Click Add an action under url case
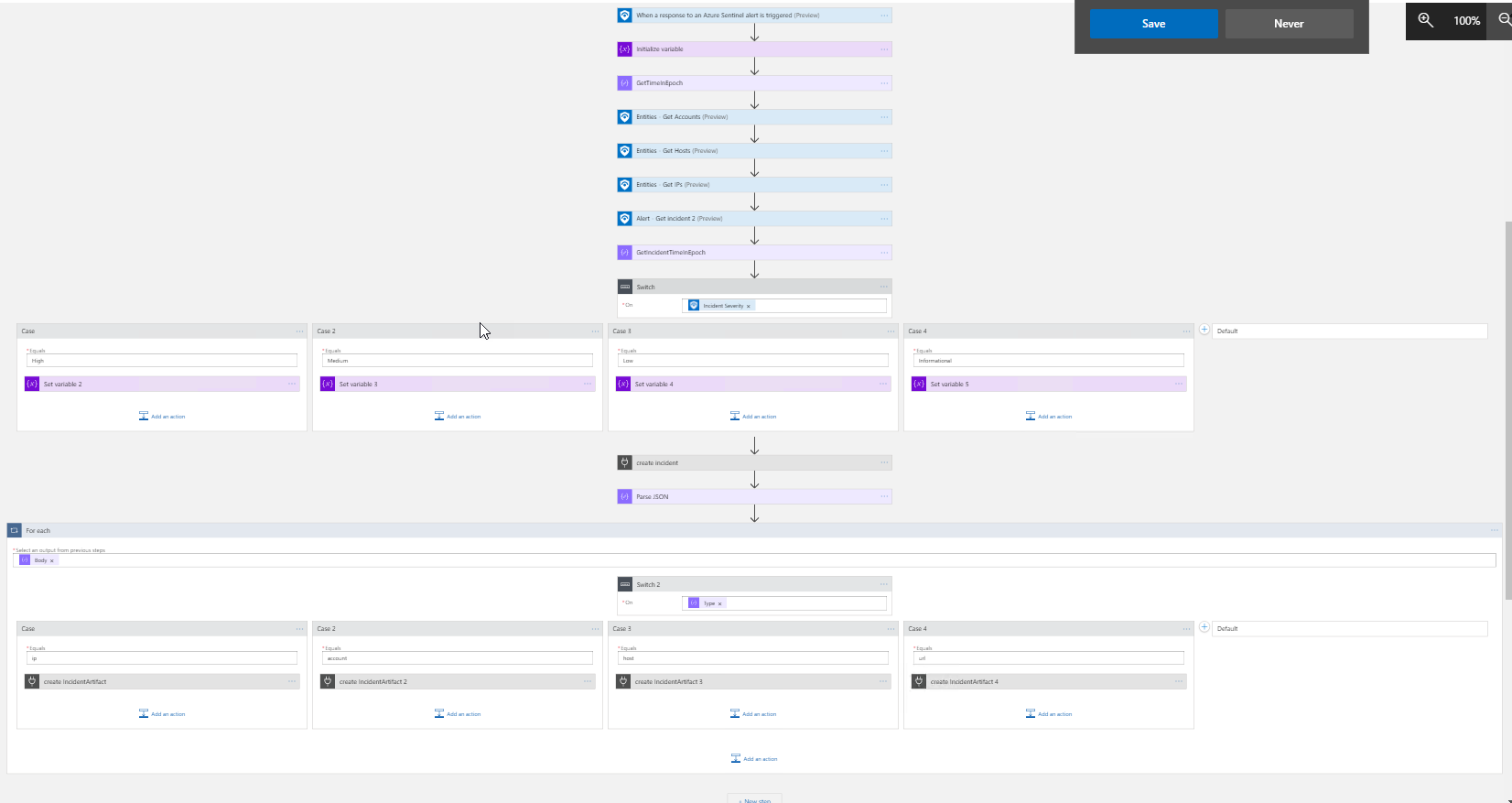The width and height of the screenshot is (1512, 803). [1049, 714]
